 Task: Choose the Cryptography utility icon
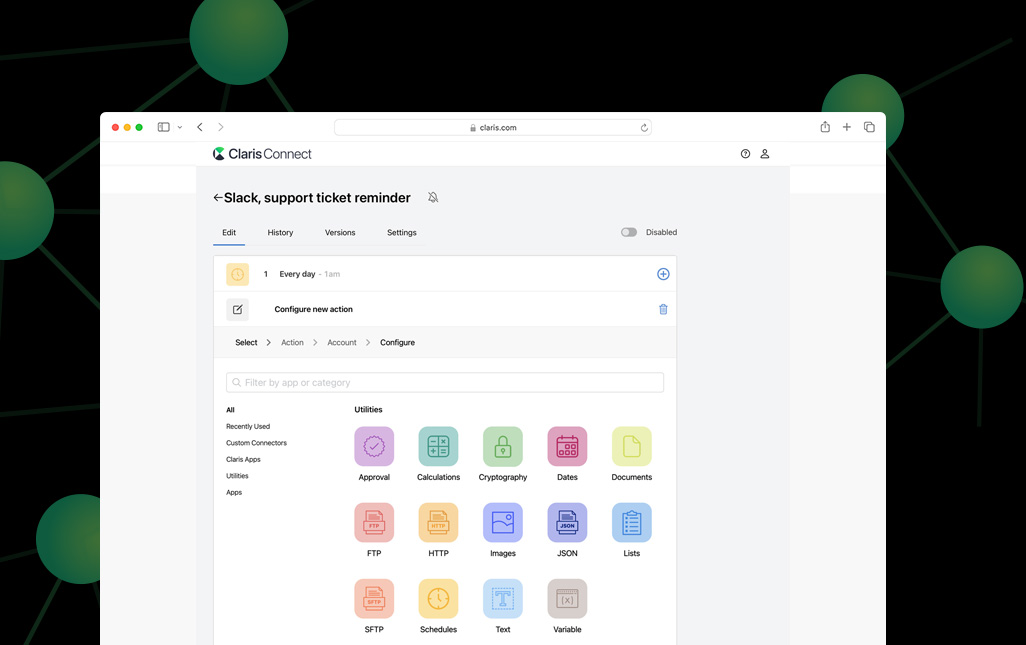(x=503, y=447)
